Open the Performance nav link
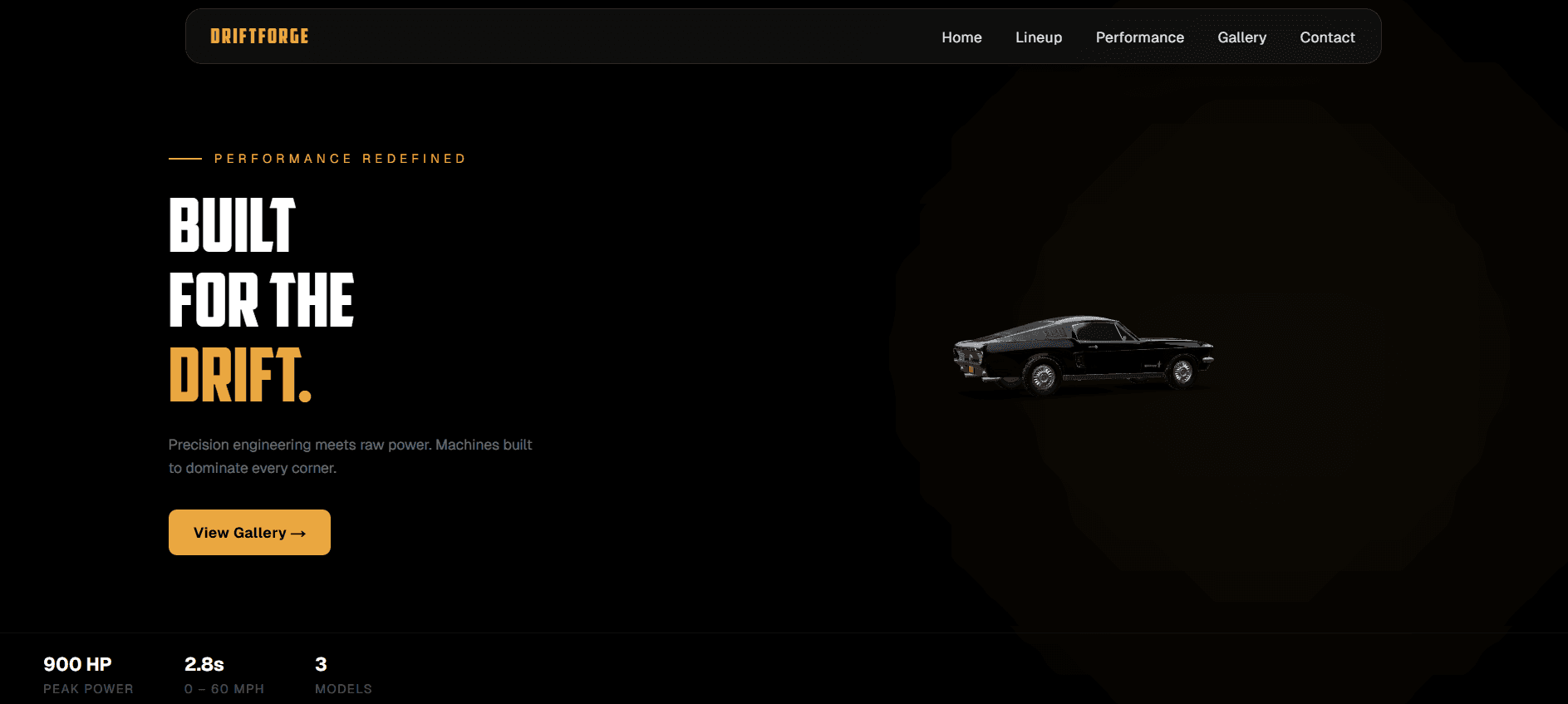 click(x=1139, y=37)
